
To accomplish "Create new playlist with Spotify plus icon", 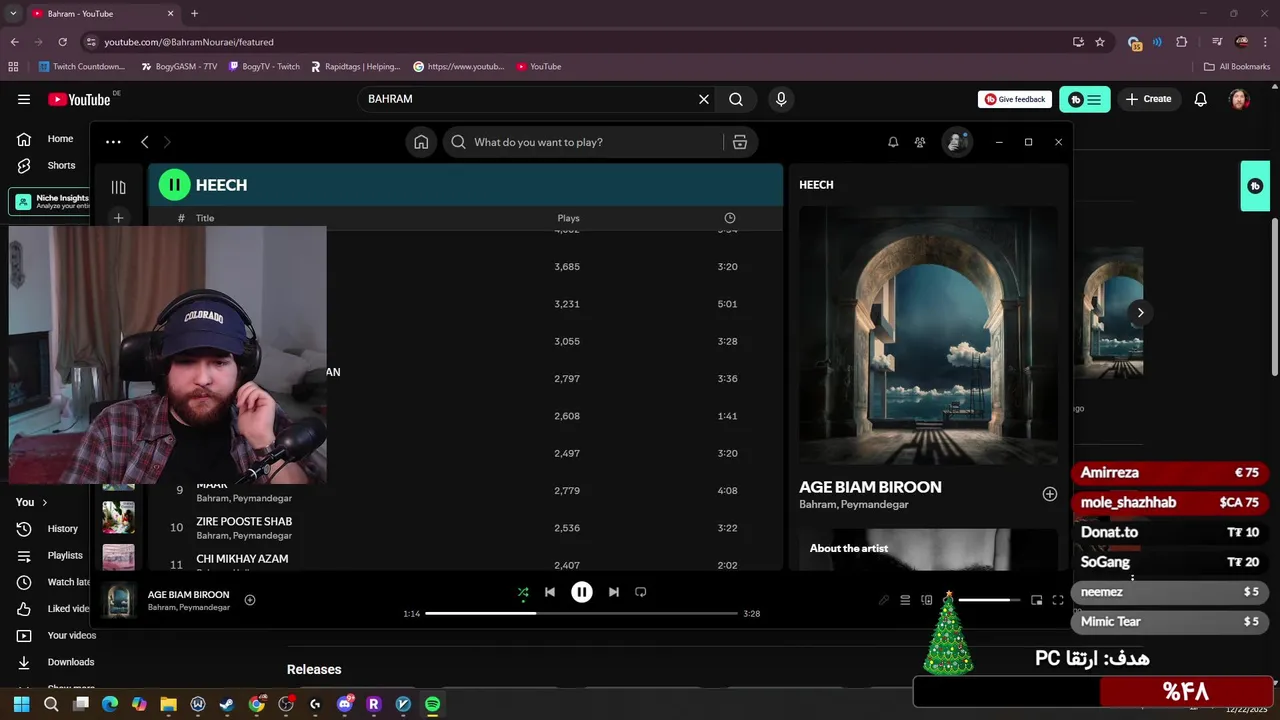I will pyautogui.click(x=119, y=218).
